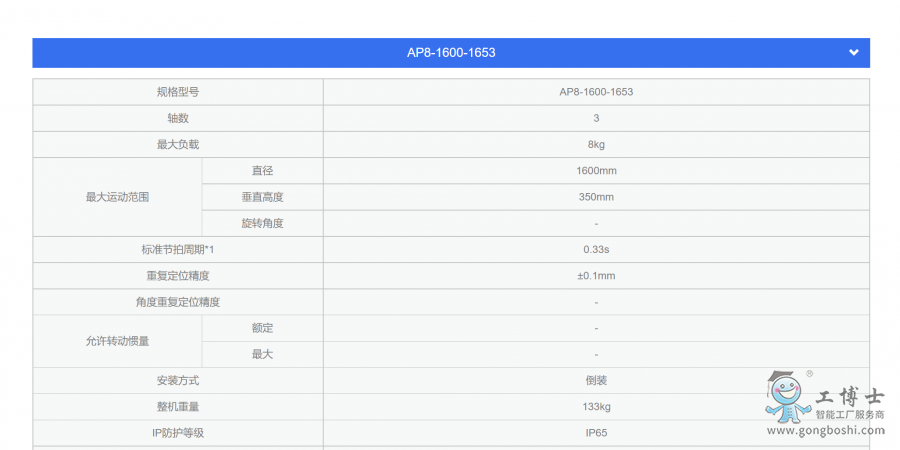Click the IP65 protection rating value

(596, 433)
